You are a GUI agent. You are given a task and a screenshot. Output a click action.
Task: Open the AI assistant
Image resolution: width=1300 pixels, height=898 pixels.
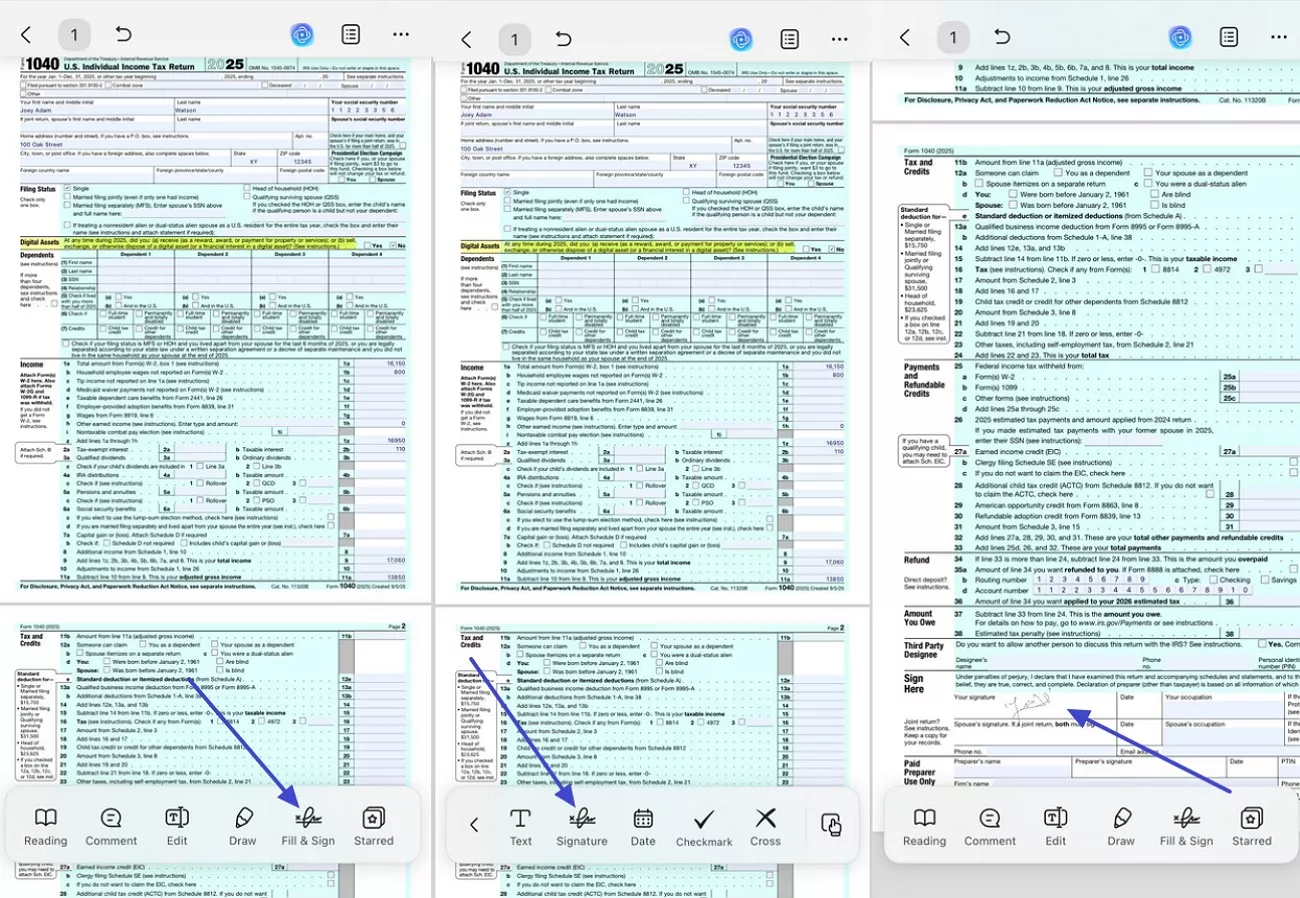302,36
